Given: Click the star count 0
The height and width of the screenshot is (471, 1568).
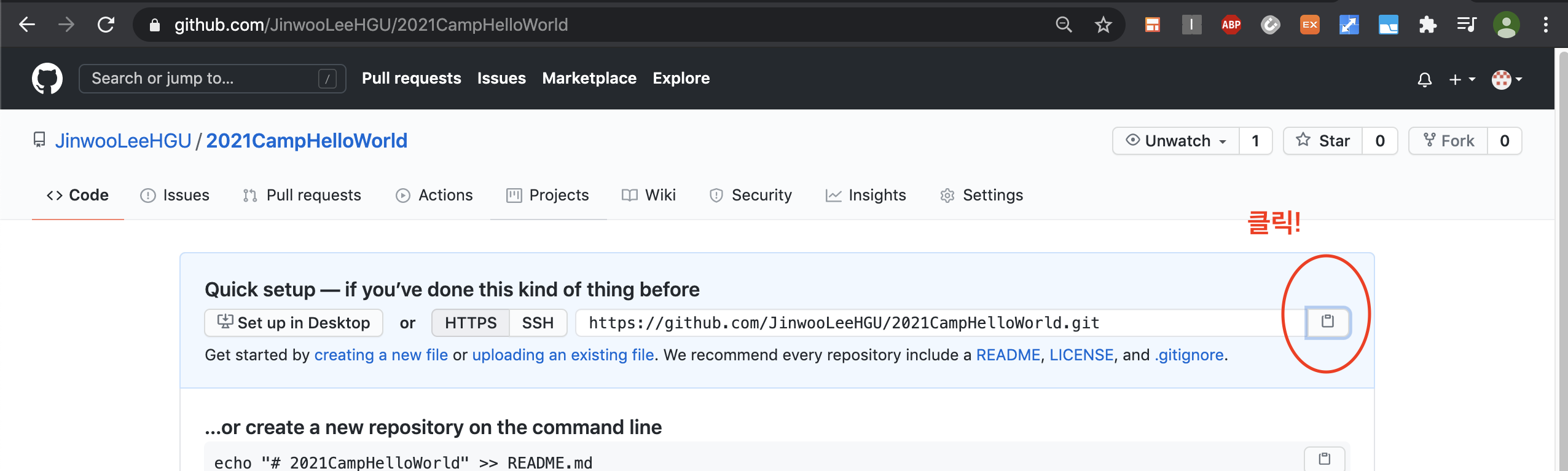Looking at the screenshot, I should 1380,141.
